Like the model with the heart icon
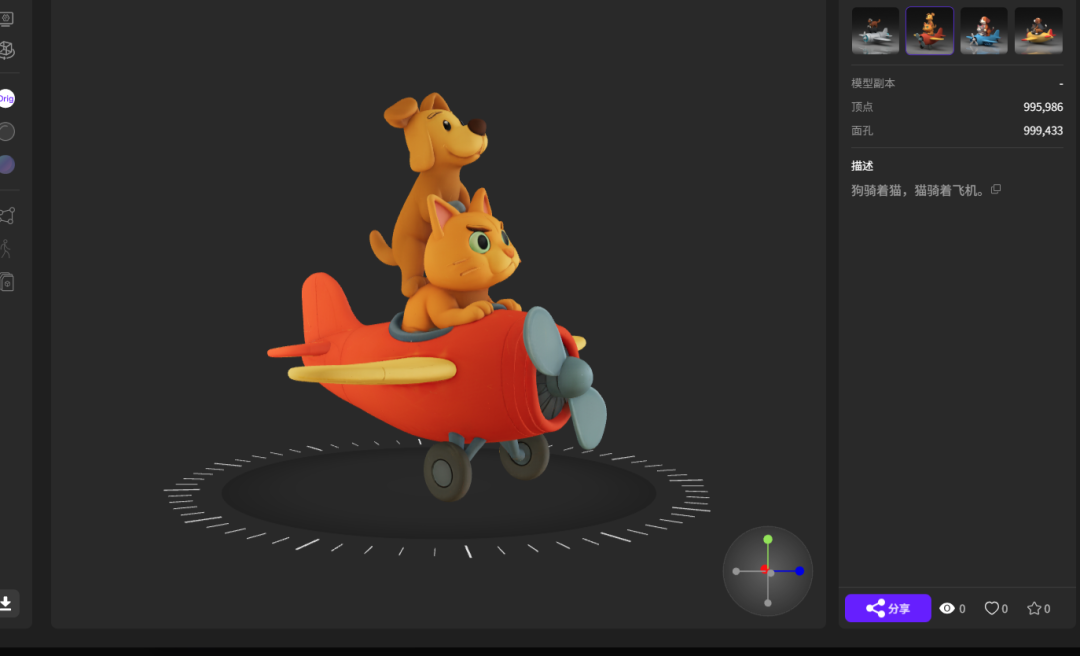The height and width of the screenshot is (656, 1080). pos(991,608)
